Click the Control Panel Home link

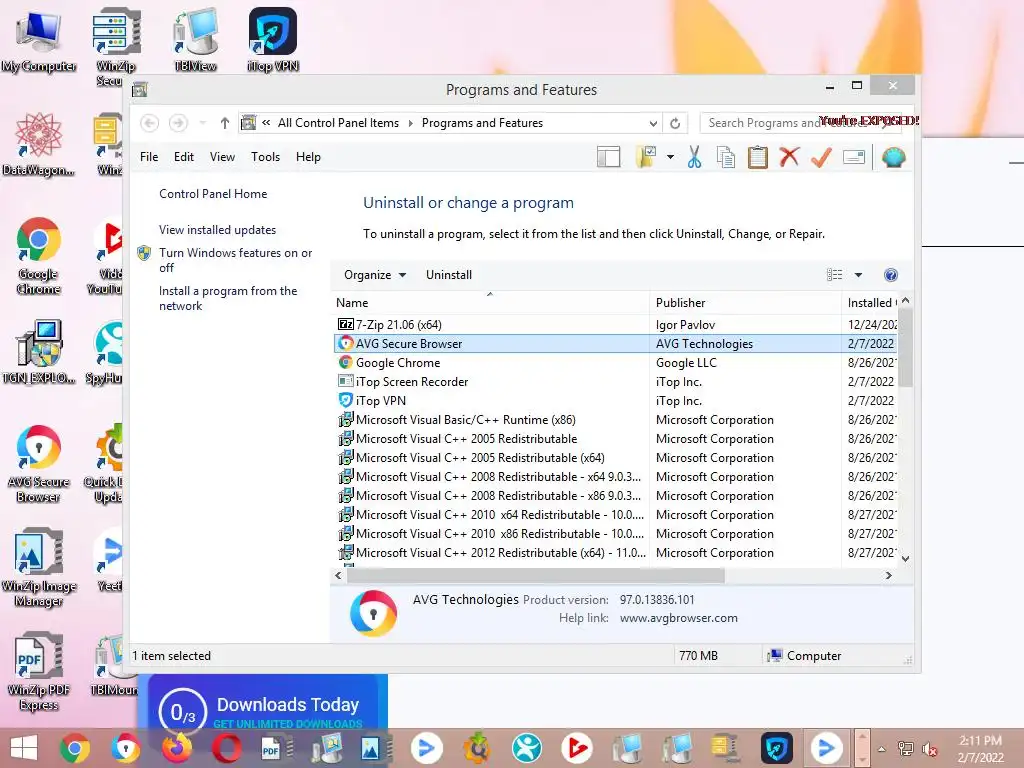tap(213, 194)
